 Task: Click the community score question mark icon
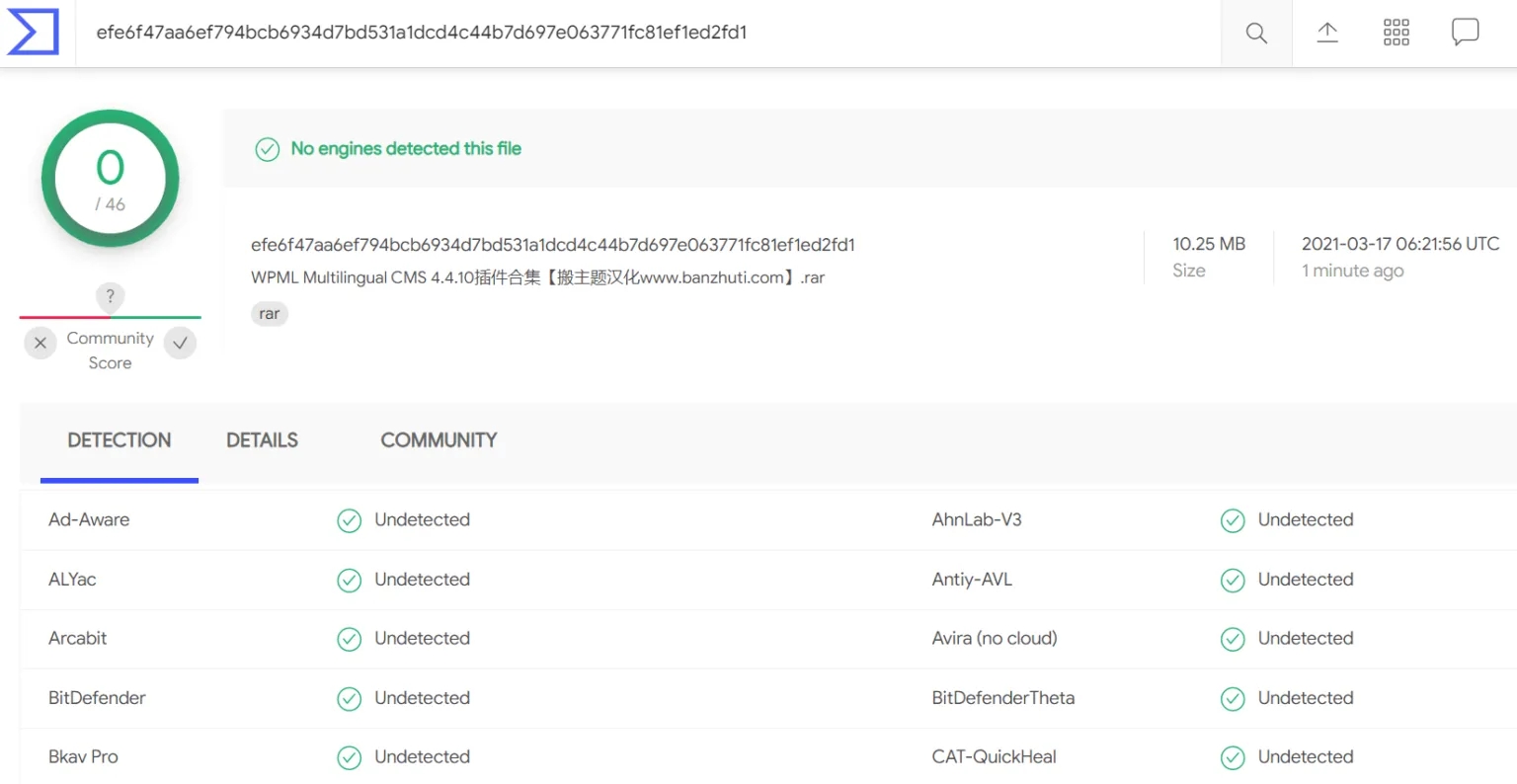(x=110, y=296)
